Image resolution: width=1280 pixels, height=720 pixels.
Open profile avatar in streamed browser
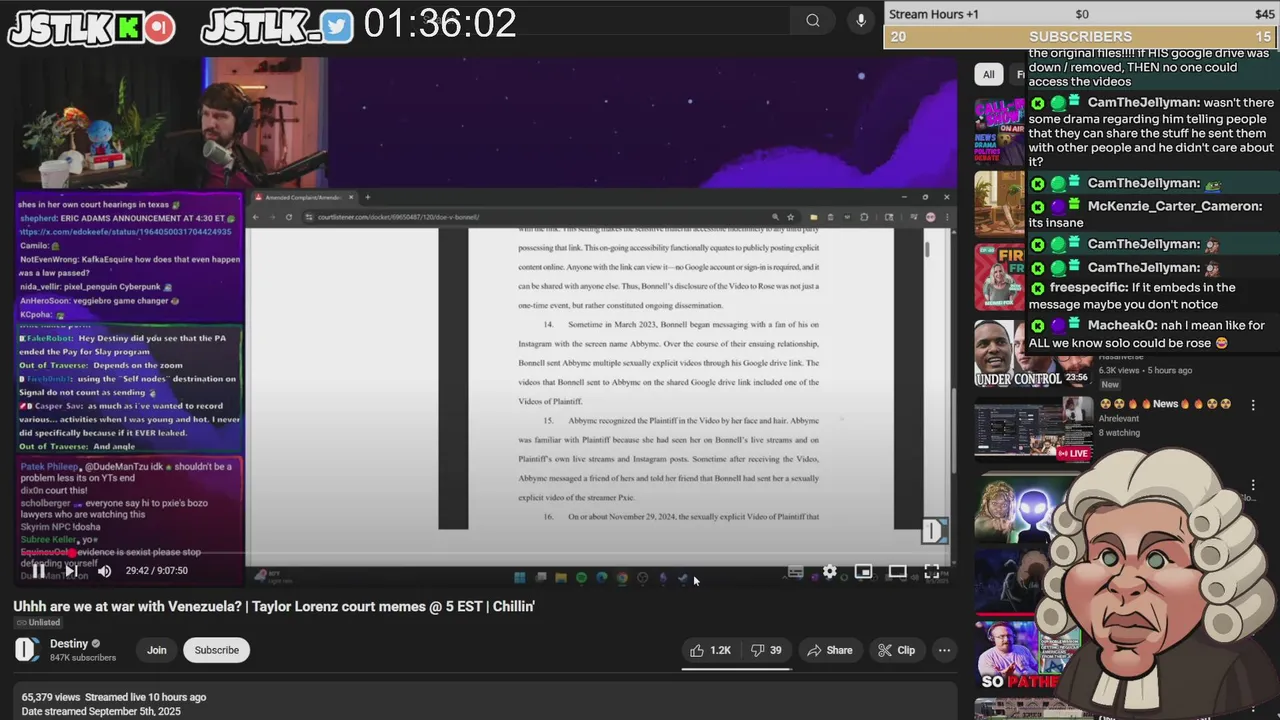930,217
